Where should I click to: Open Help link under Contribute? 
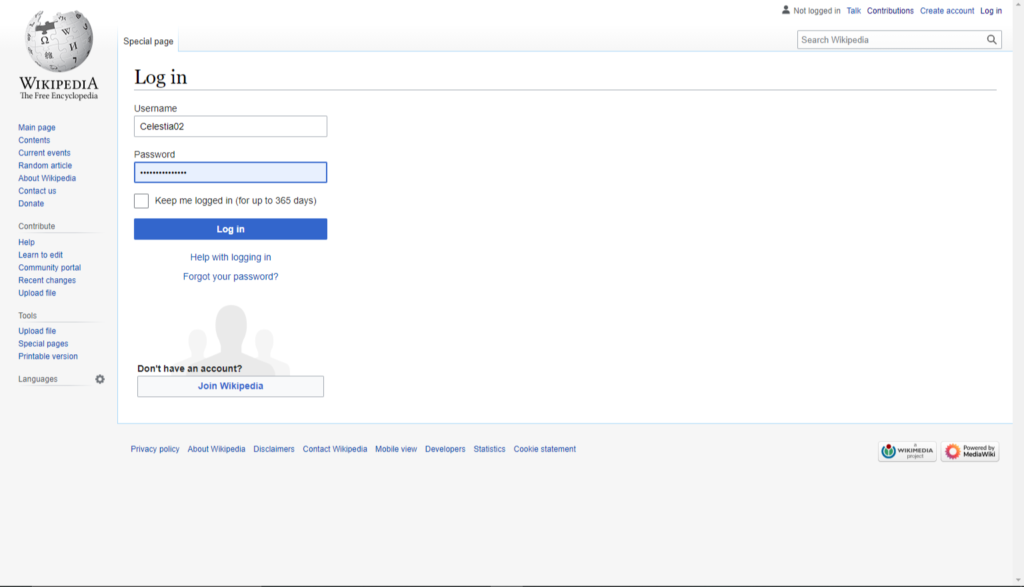[27, 242]
